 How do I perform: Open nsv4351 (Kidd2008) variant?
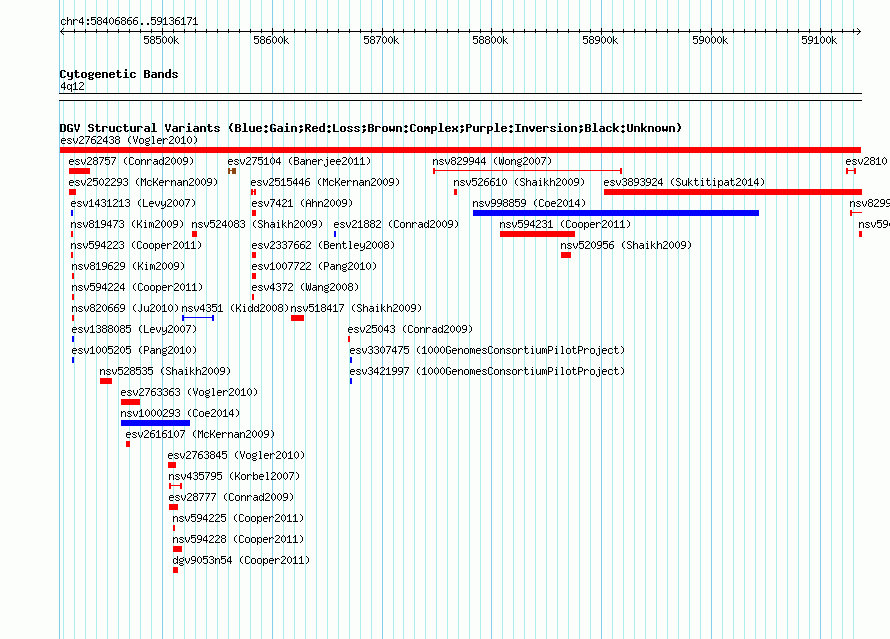point(235,308)
